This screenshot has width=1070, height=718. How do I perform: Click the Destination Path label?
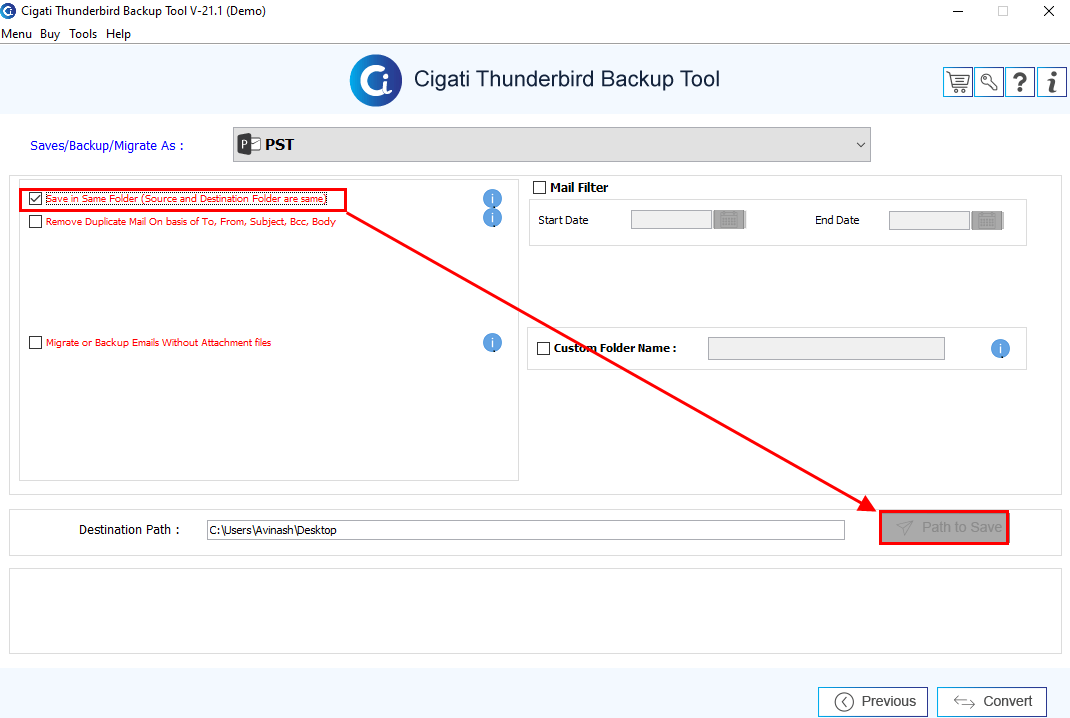click(x=129, y=530)
